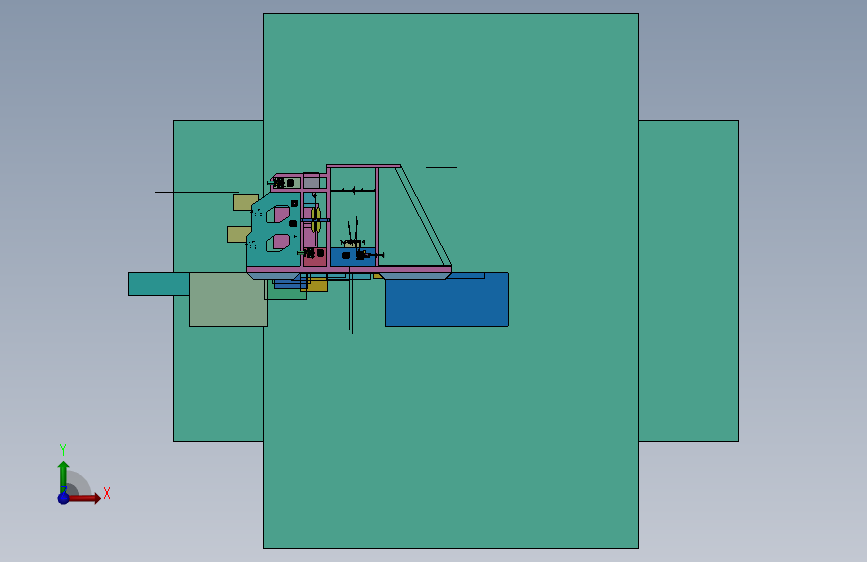Select the upper khaki tab beside the bracket
Image resolution: width=867 pixels, height=562 pixels.
243,202
